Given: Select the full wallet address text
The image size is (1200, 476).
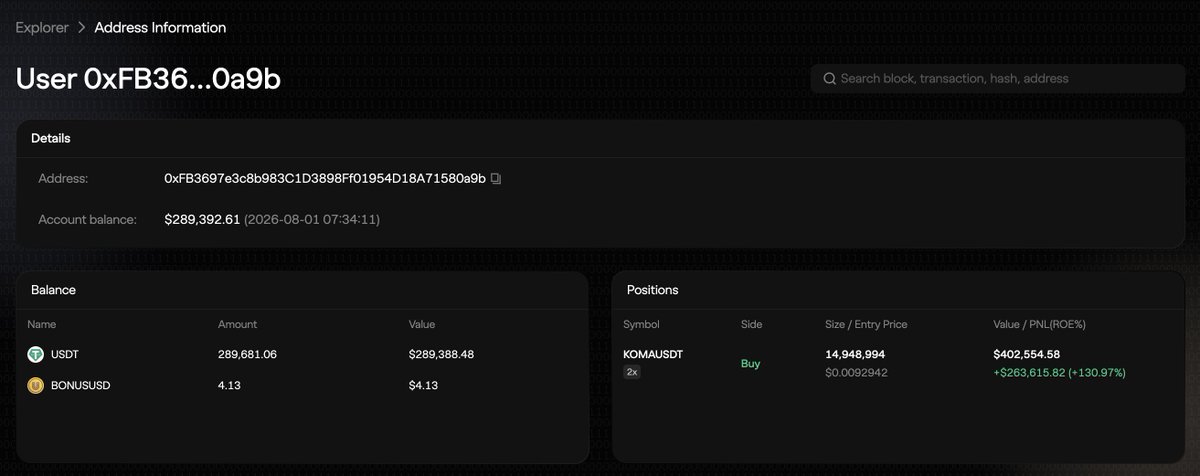Looking at the screenshot, I should tap(325, 179).
